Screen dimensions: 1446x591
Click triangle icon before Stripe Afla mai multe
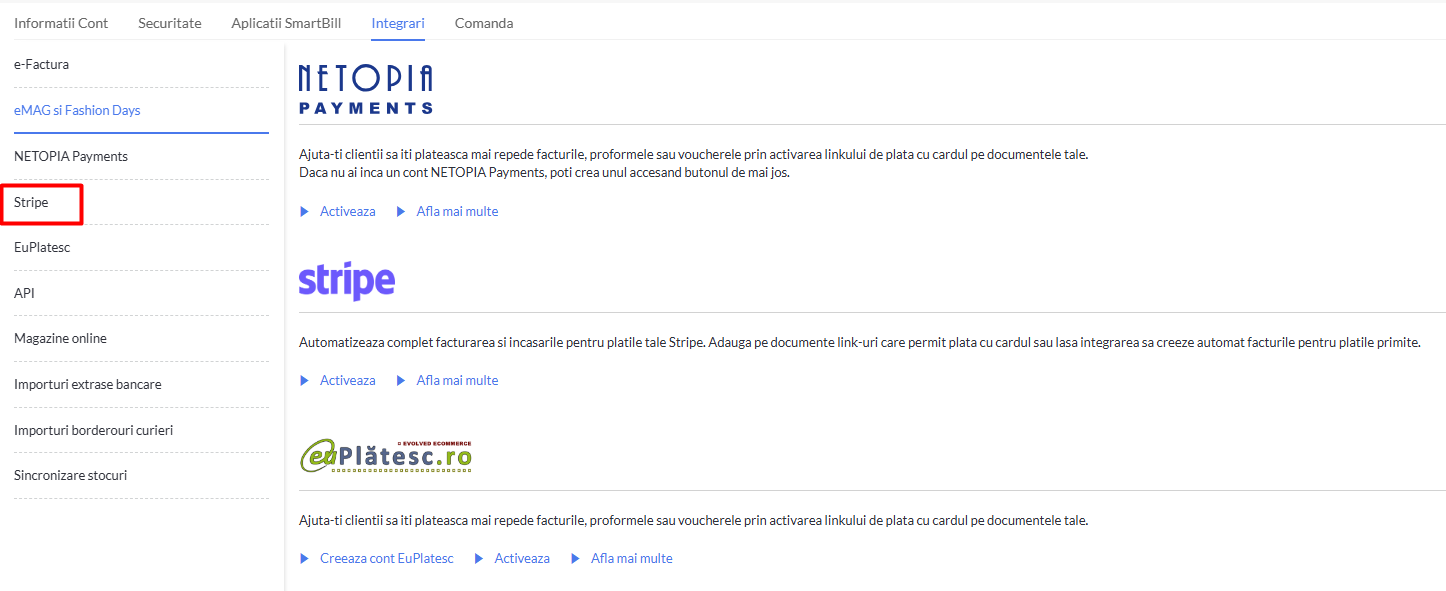[x=402, y=381]
